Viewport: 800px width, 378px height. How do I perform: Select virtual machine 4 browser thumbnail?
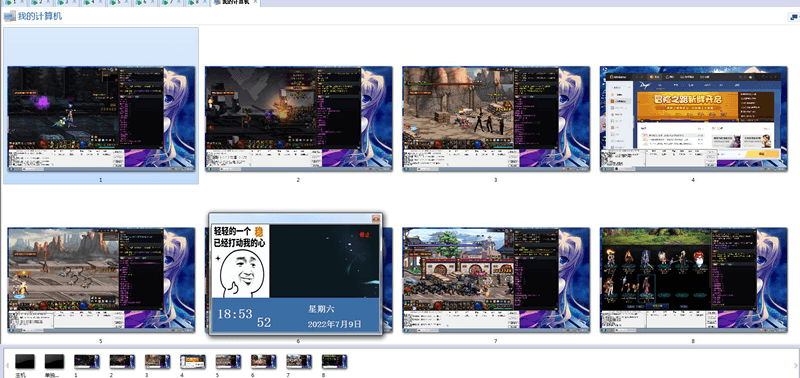pos(693,118)
